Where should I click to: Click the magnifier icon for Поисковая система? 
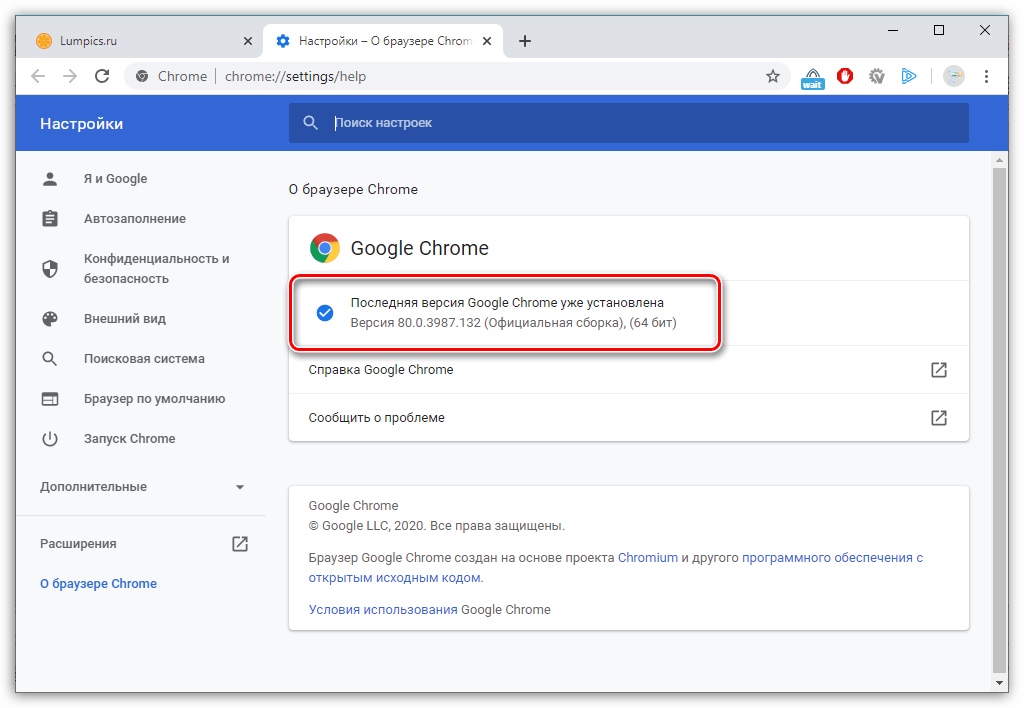tap(50, 359)
